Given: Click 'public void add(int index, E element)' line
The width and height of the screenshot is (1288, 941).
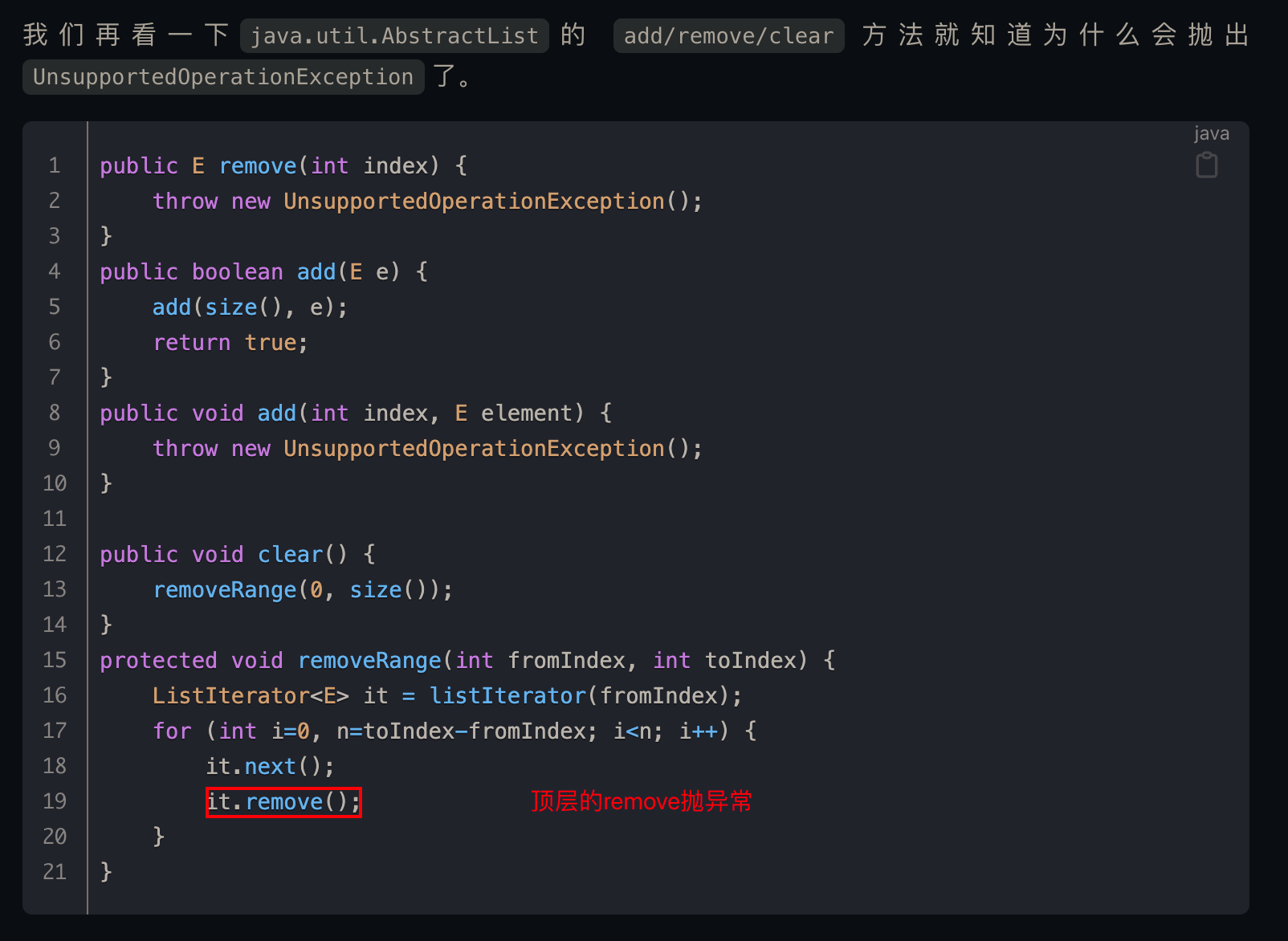Looking at the screenshot, I should pos(356,413).
